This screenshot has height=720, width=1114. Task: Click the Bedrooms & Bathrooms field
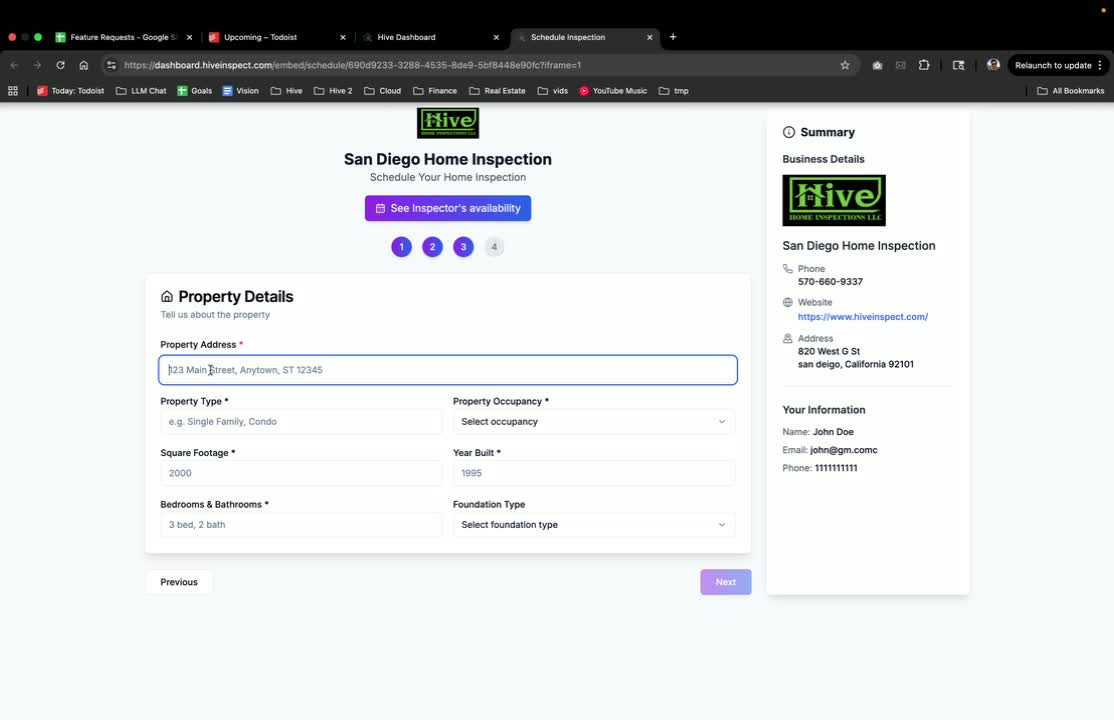(x=301, y=525)
